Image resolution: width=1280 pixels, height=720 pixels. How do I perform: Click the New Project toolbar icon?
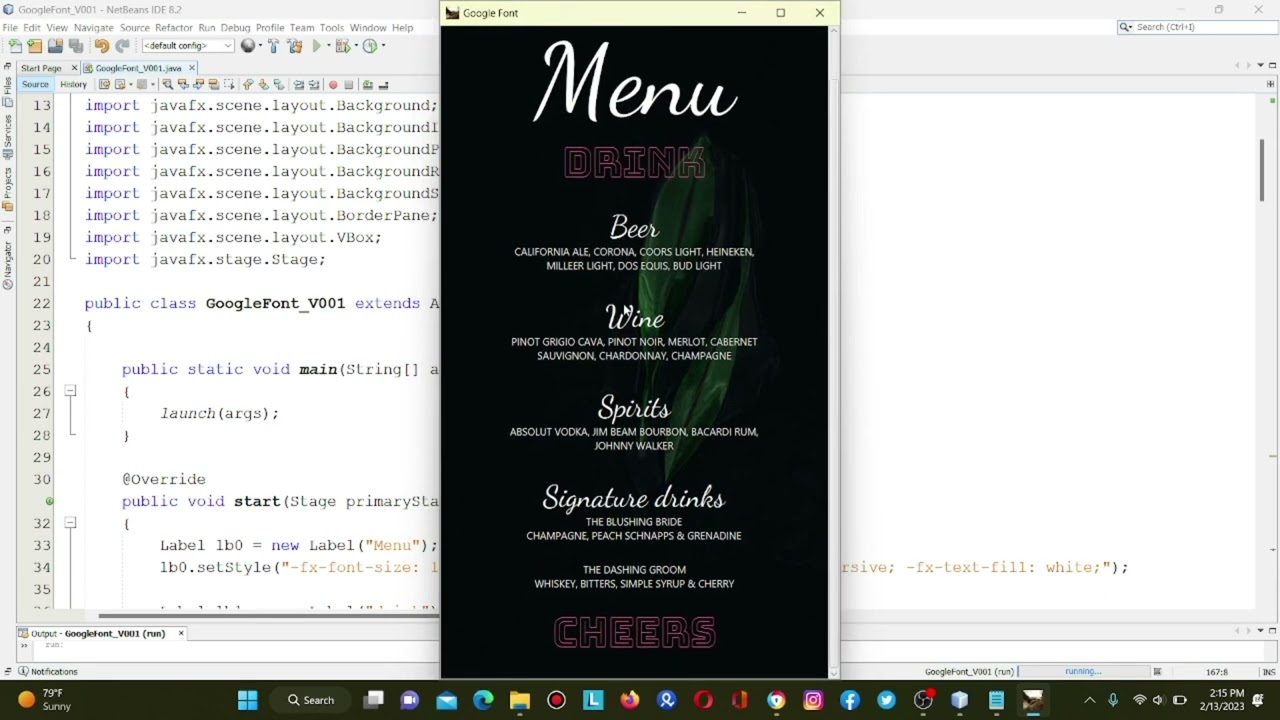pos(34,46)
